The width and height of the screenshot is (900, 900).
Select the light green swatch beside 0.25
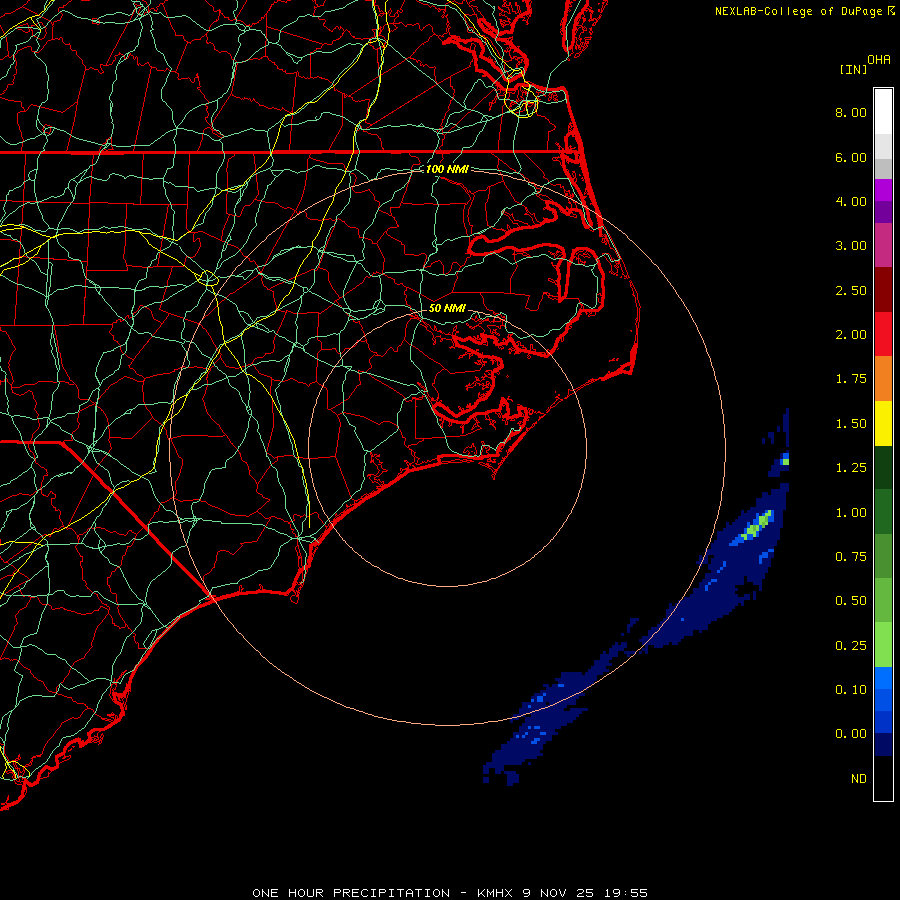883,645
